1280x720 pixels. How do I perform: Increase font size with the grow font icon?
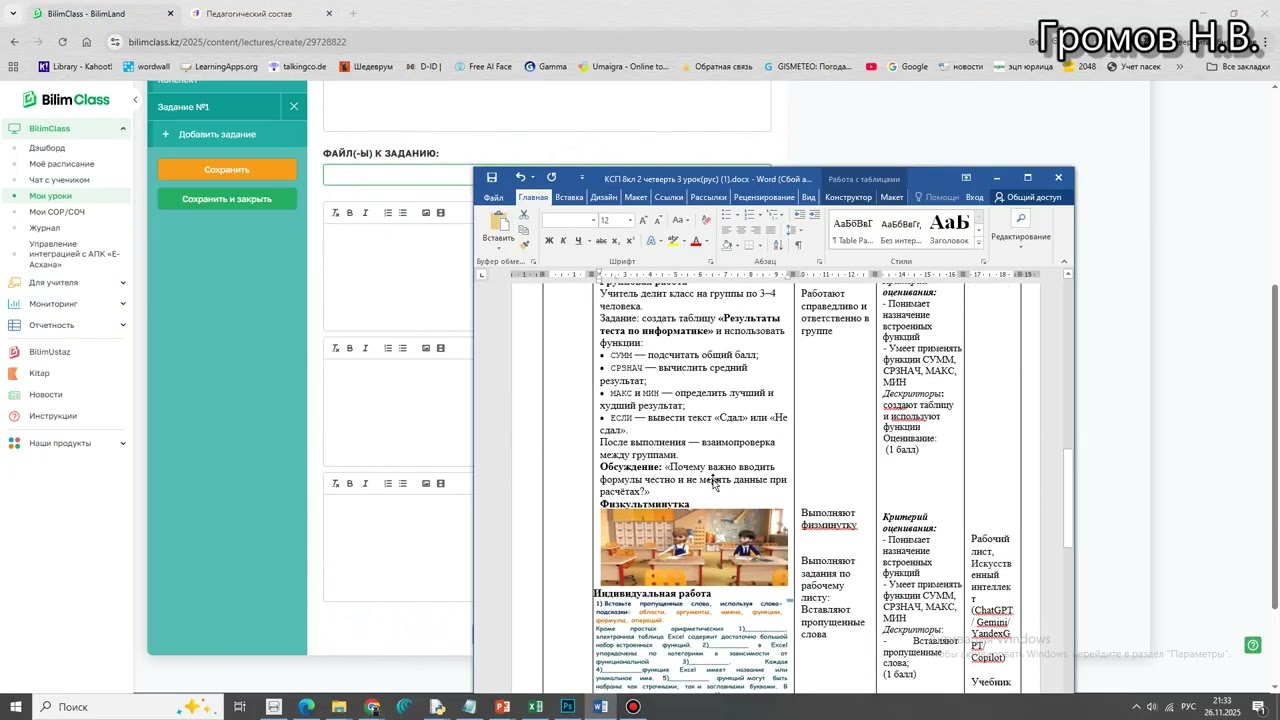tap(643, 220)
